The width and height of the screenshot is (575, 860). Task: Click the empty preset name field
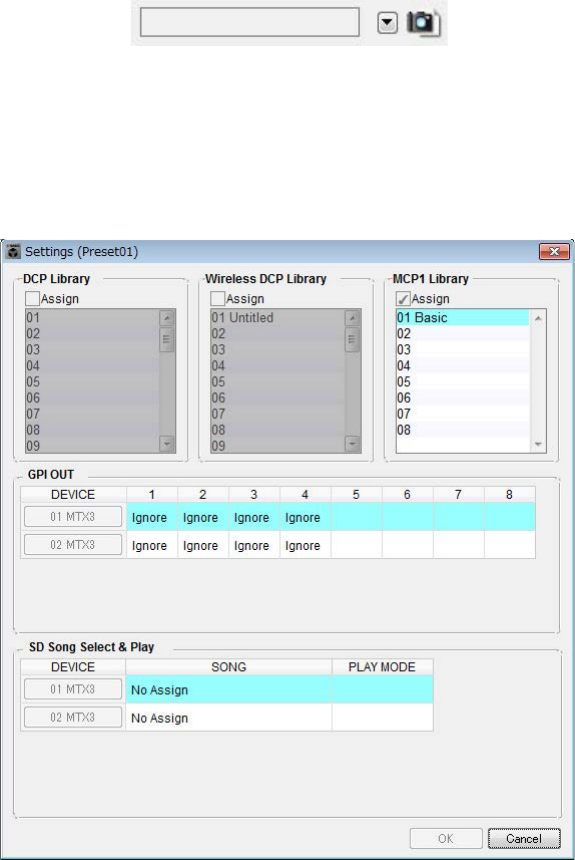pyautogui.click(x=250, y=22)
